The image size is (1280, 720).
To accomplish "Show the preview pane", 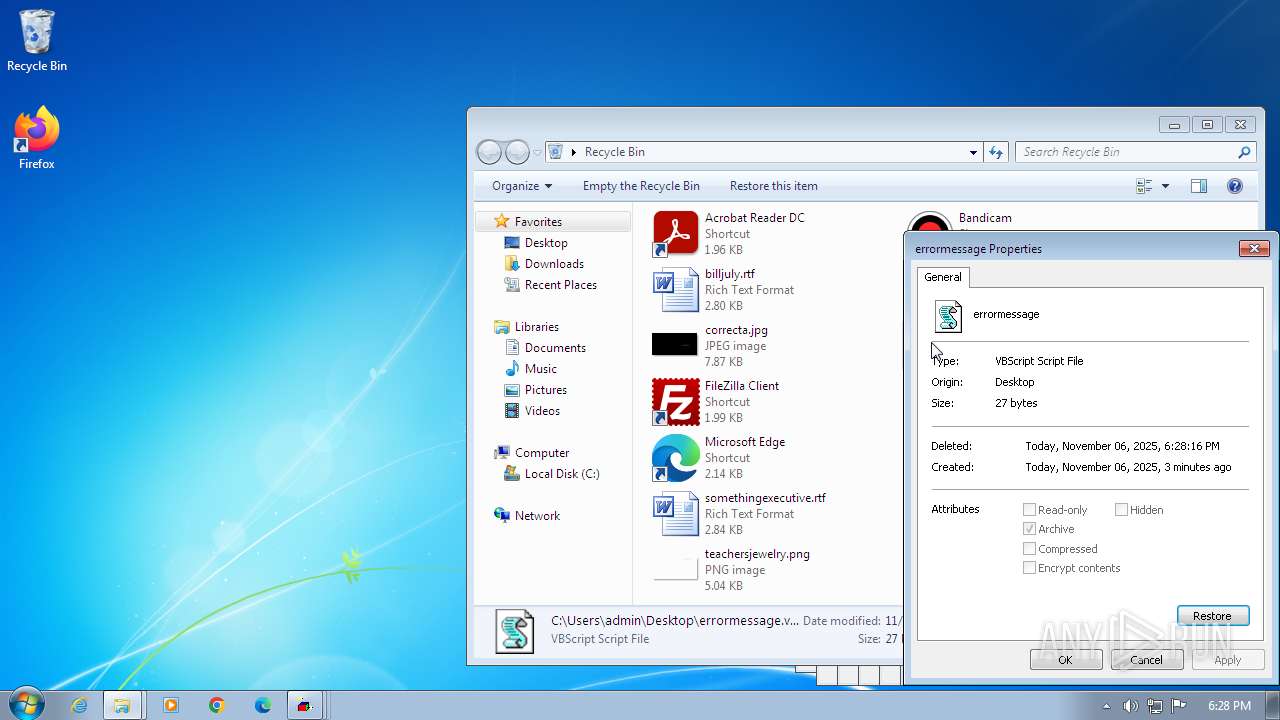I will point(1199,186).
